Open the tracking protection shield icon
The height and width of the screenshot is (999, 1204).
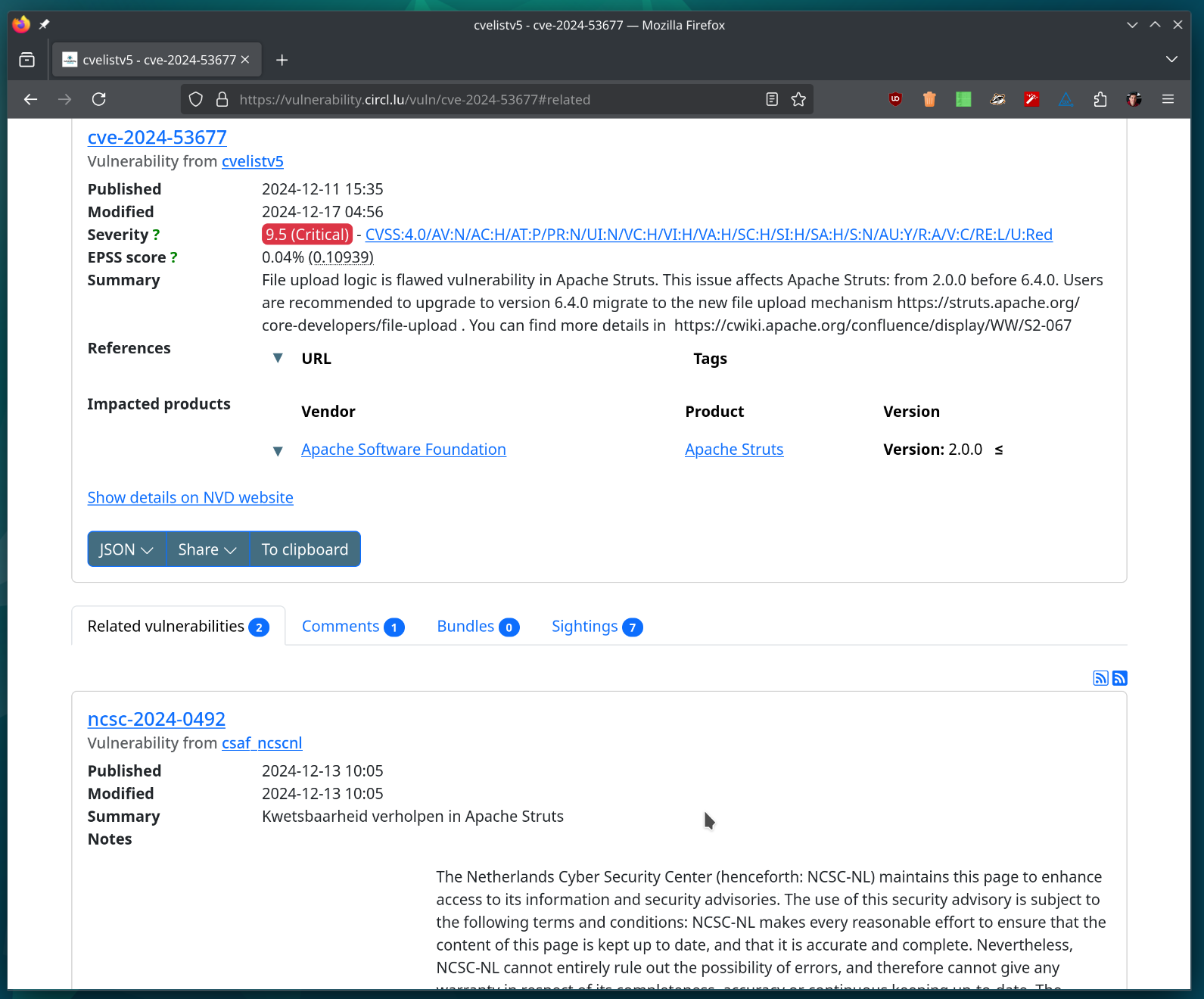tap(196, 99)
